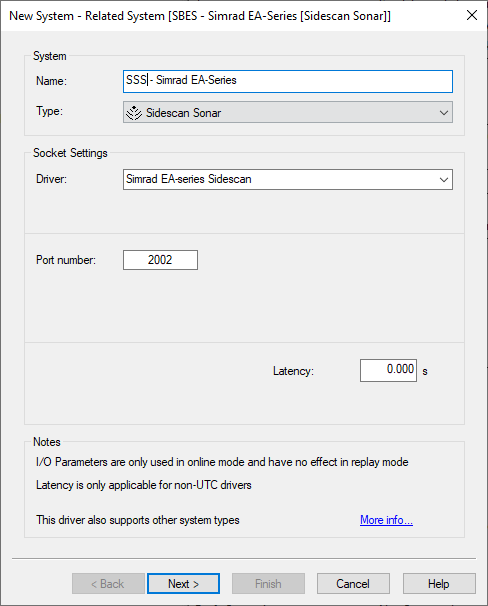Click the 'Socket Settings' group title
The width and height of the screenshot is (488, 606).
click(70, 153)
